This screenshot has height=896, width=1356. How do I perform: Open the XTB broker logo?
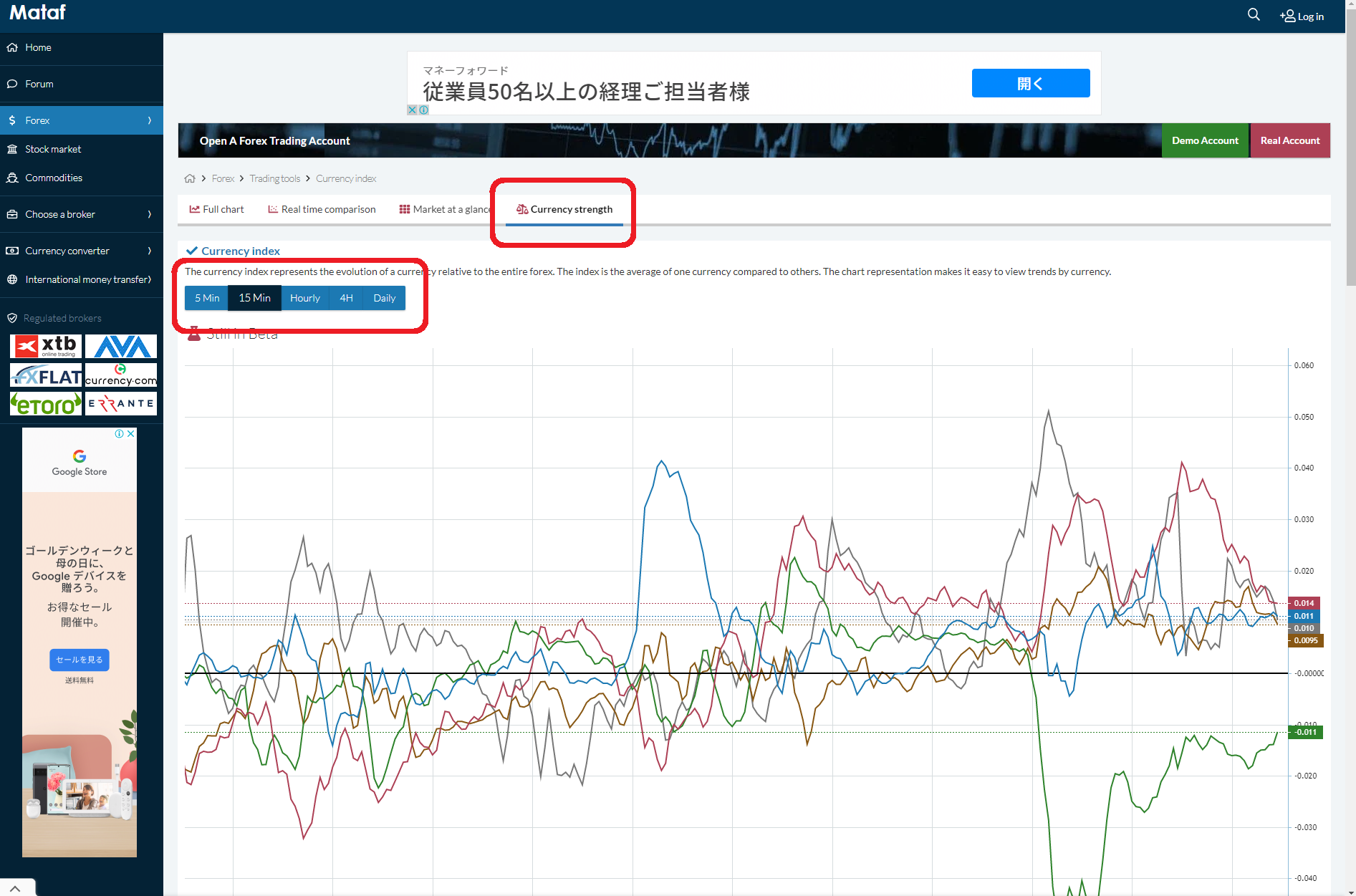click(x=46, y=346)
